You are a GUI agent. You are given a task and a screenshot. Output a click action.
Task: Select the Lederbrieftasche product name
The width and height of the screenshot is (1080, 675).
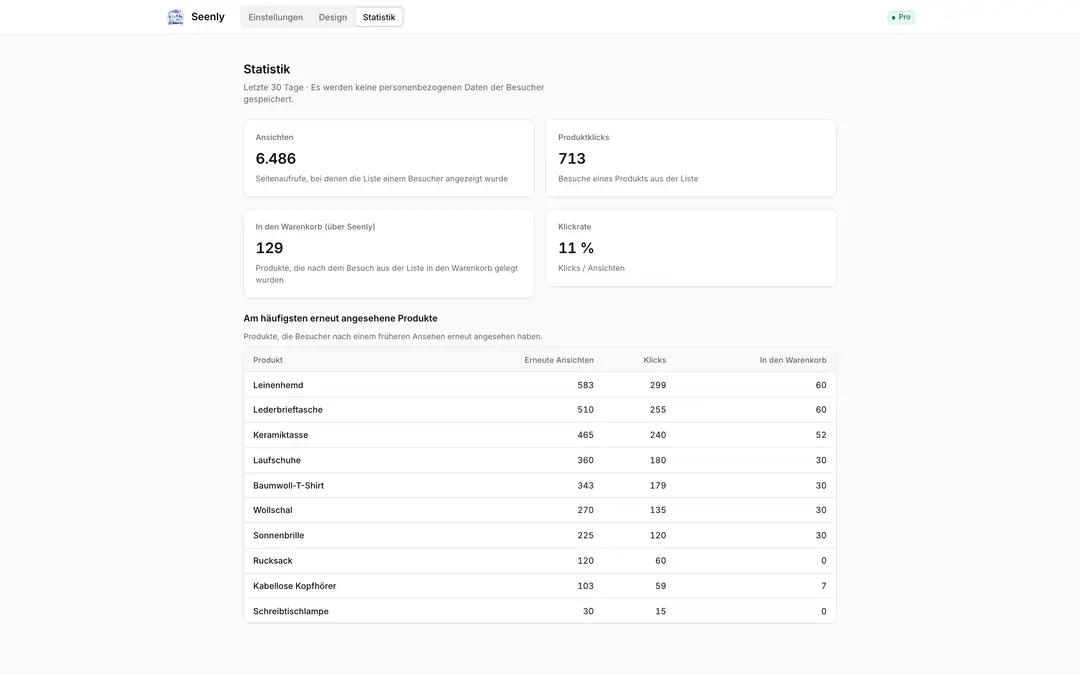288,410
